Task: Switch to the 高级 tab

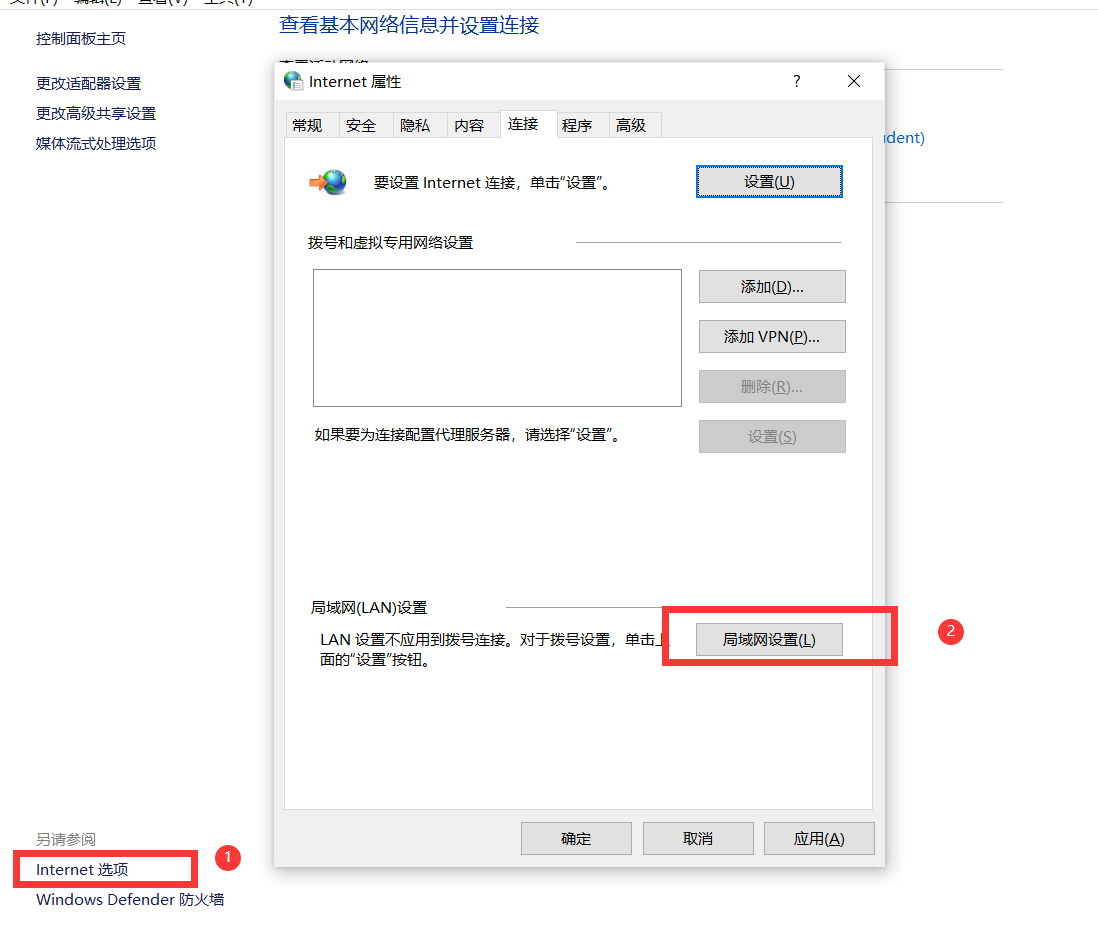Action: coord(634,125)
